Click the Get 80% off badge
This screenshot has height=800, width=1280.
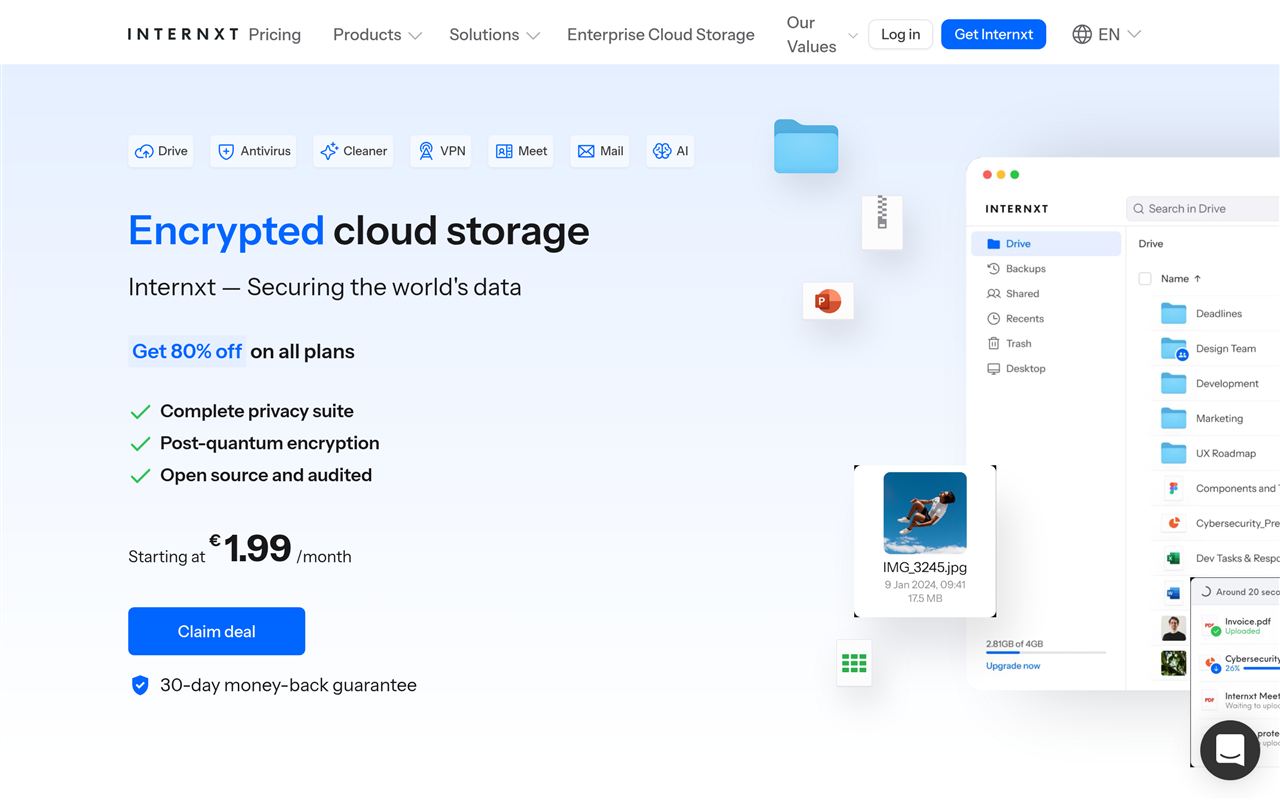pyautogui.click(x=187, y=351)
